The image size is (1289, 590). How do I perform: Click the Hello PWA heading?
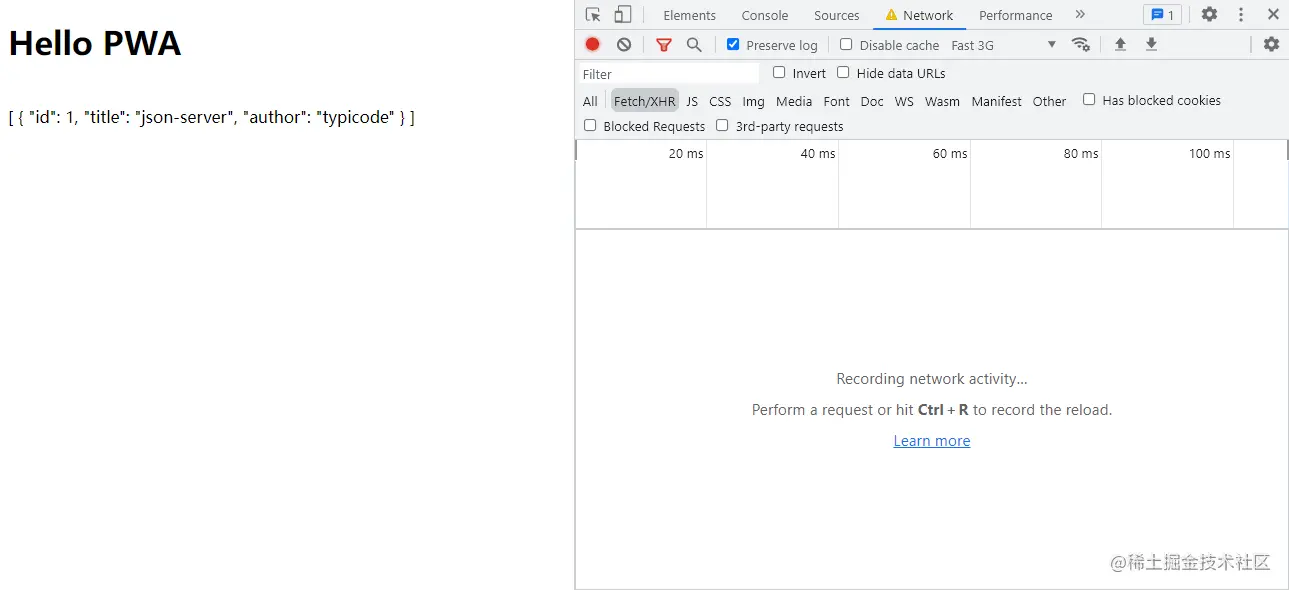click(x=95, y=43)
